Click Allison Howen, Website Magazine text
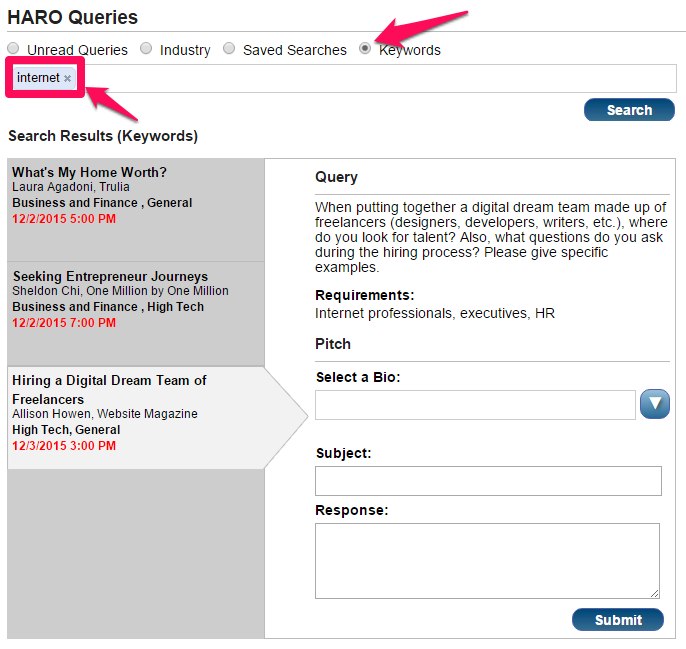This screenshot has width=686, height=649. coord(105,414)
